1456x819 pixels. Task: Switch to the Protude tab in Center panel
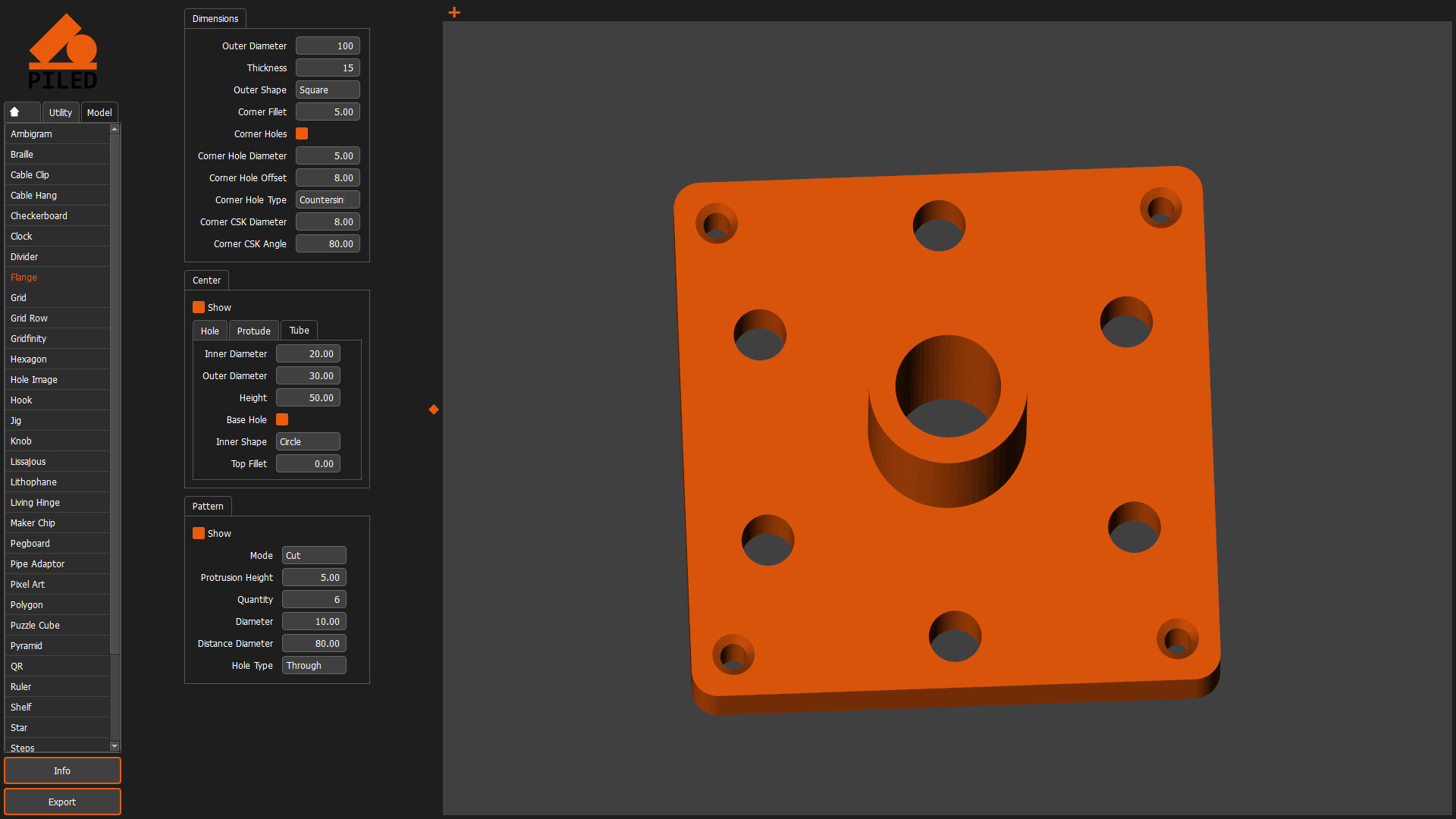[253, 330]
